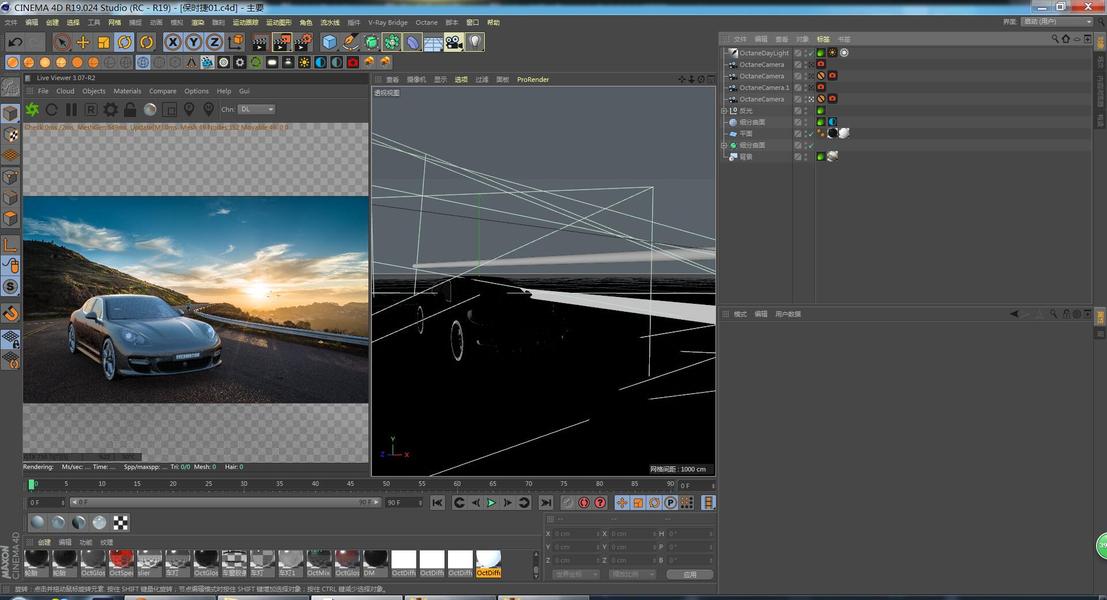Activate the Rotate tool
The height and width of the screenshot is (600, 1107).
[125, 42]
